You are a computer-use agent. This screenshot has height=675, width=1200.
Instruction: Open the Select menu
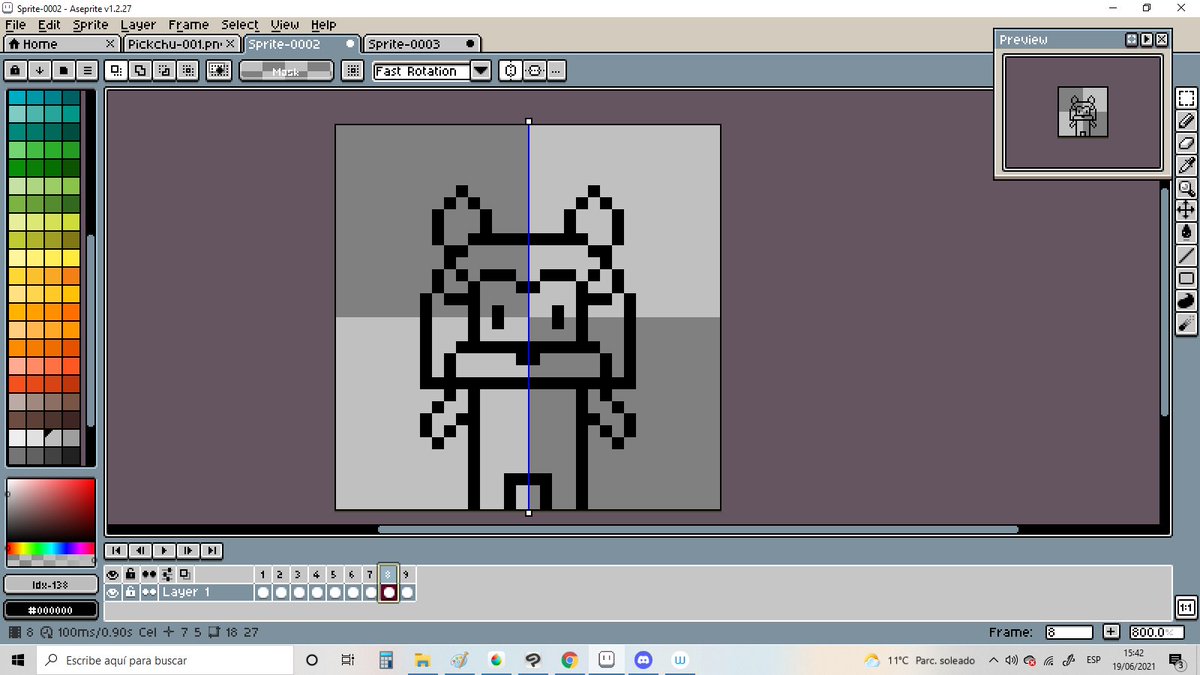point(240,24)
